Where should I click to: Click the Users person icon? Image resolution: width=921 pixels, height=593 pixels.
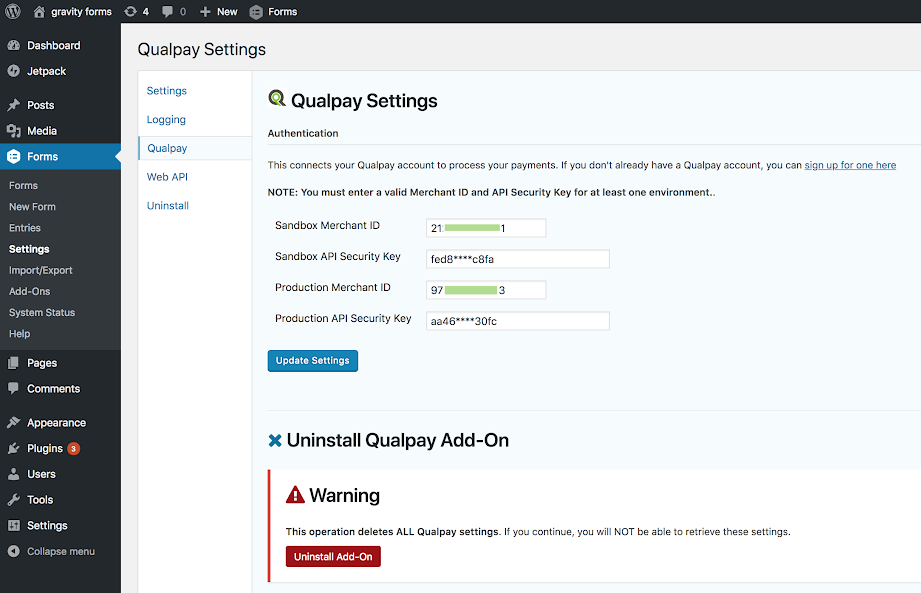[14, 474]
